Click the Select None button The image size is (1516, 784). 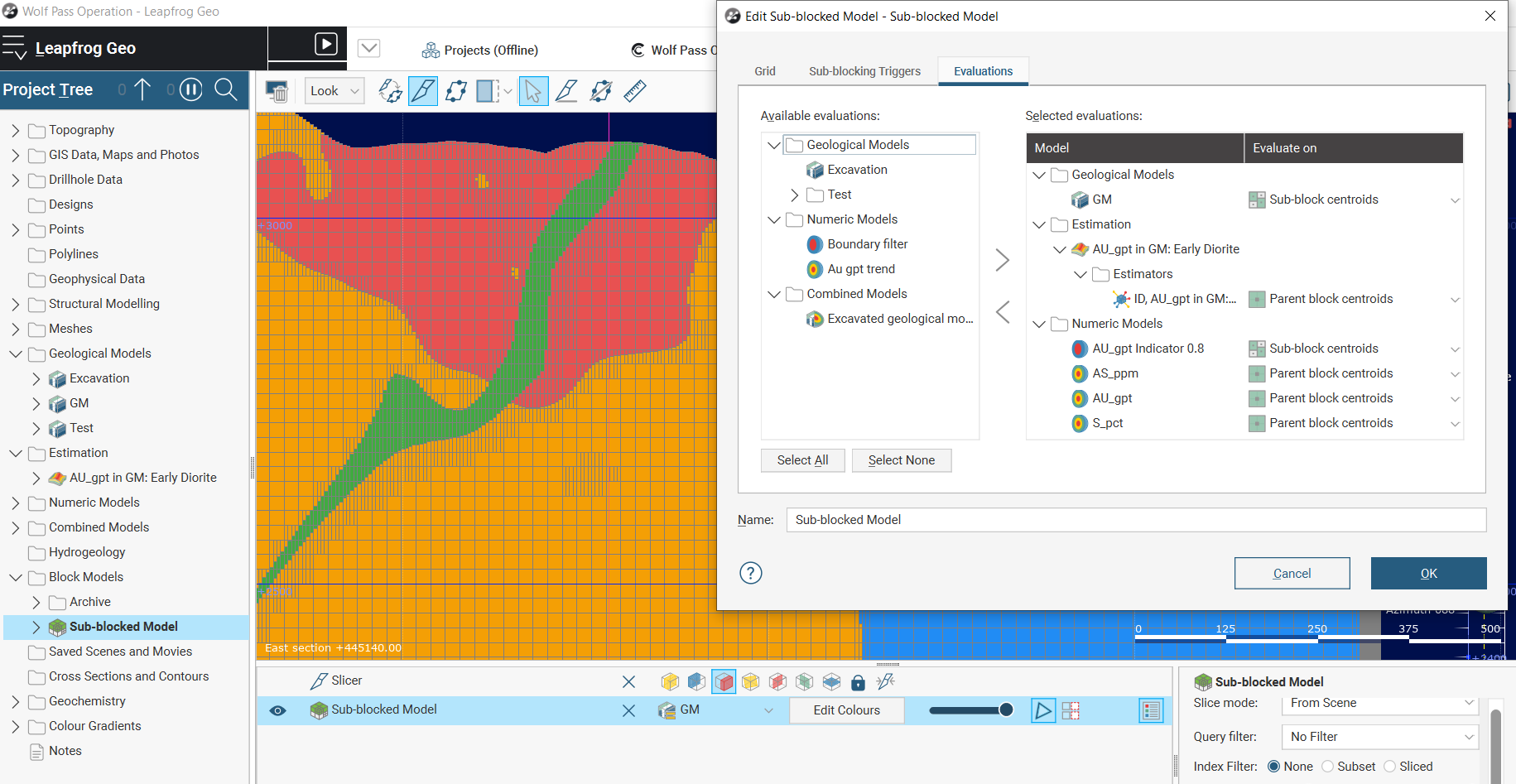901,460
